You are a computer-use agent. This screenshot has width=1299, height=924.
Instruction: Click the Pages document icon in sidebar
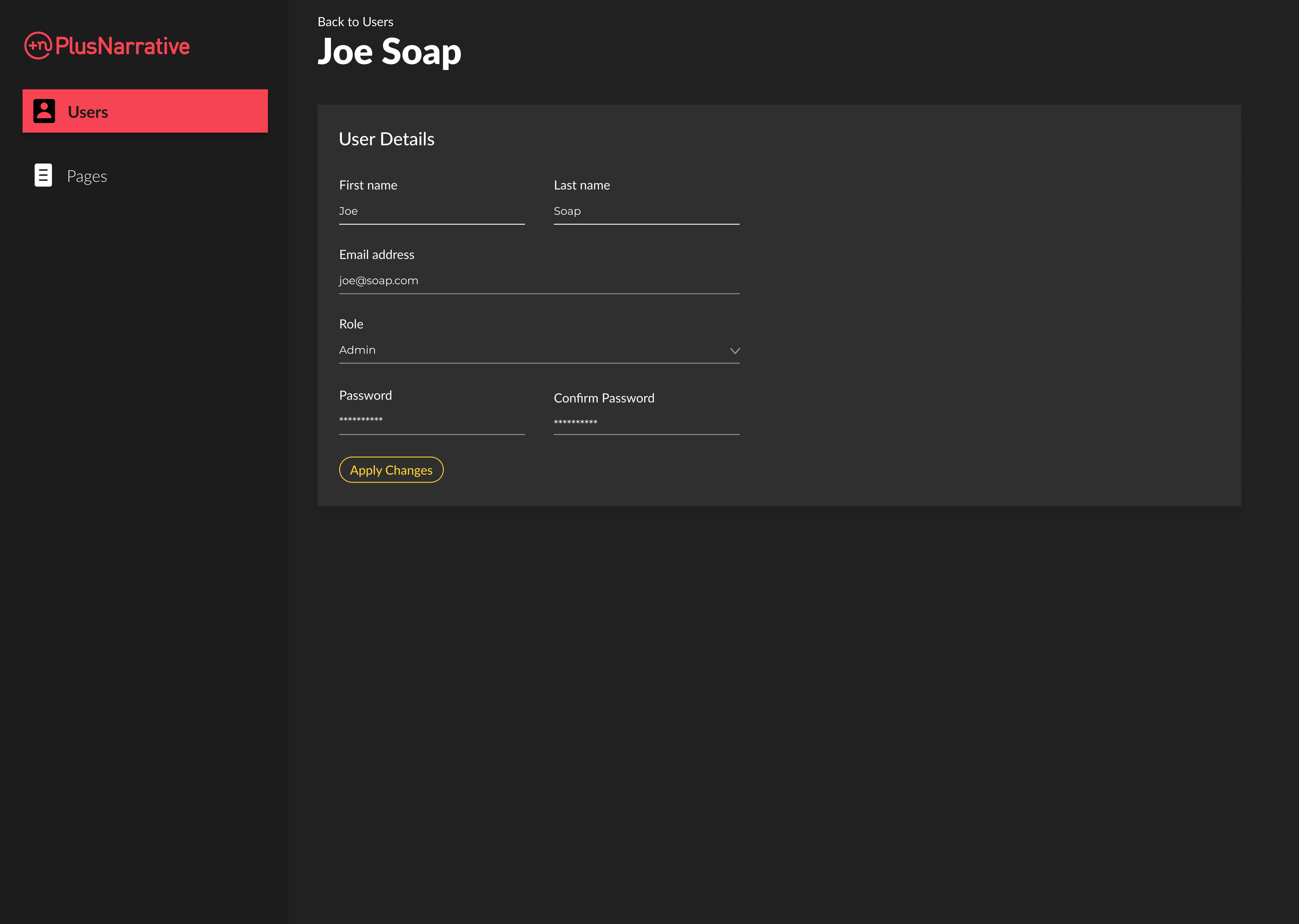tap(43, 175)
